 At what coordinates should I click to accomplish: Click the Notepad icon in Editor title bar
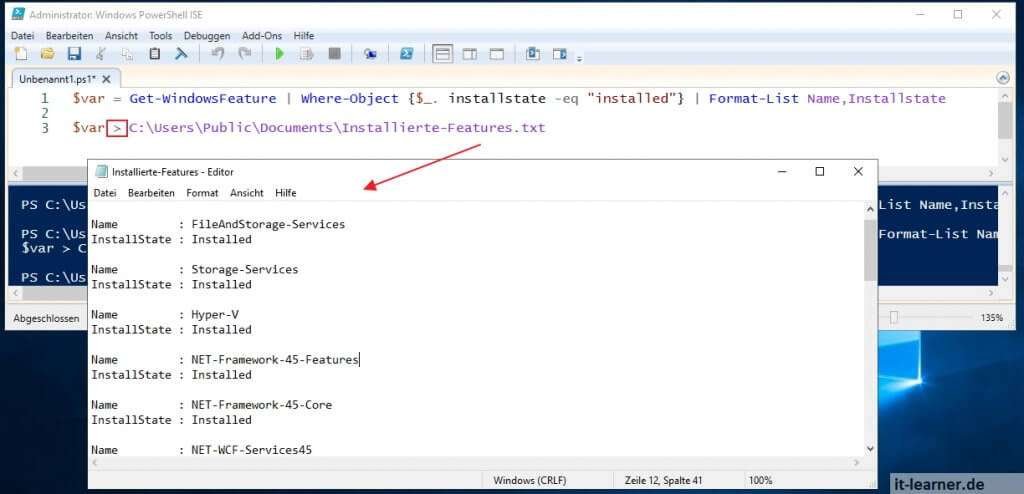101,172
